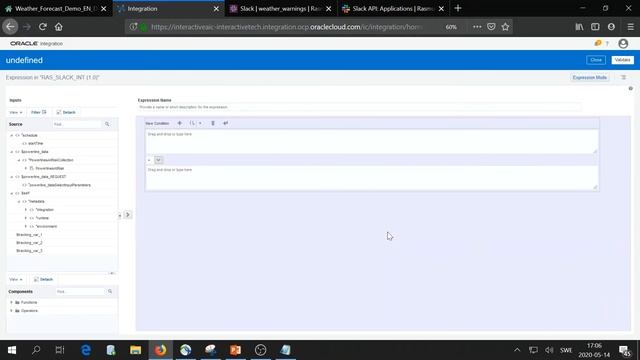Viewport: 640px width, 360px height.
Task: Open the hamburger menu next to Expression Mode
Action: click(623, 78)
